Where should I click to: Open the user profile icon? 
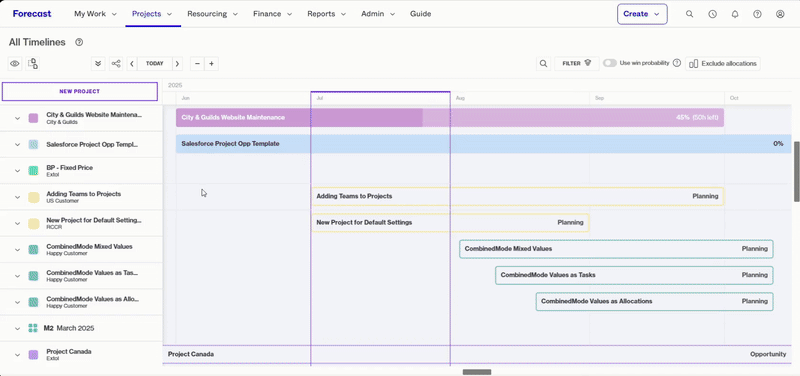[780, 14]
